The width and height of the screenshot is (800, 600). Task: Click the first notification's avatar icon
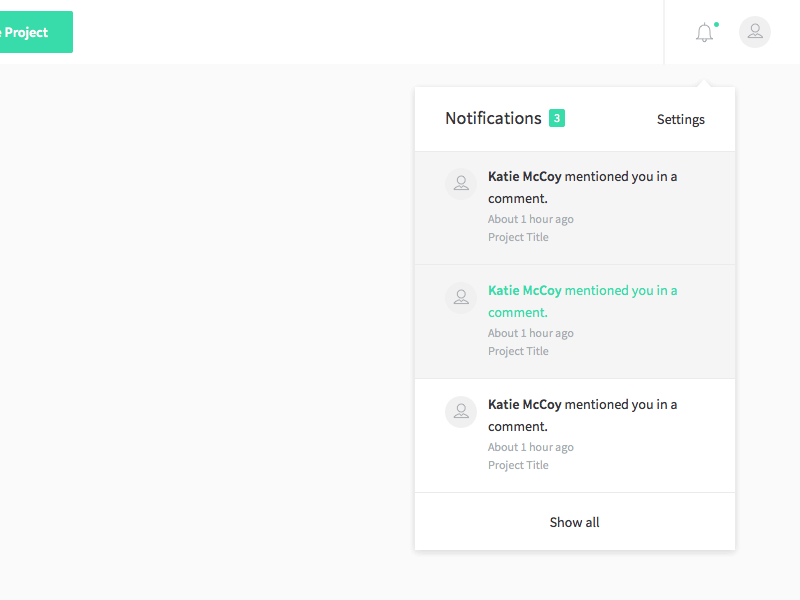(461, 183)
